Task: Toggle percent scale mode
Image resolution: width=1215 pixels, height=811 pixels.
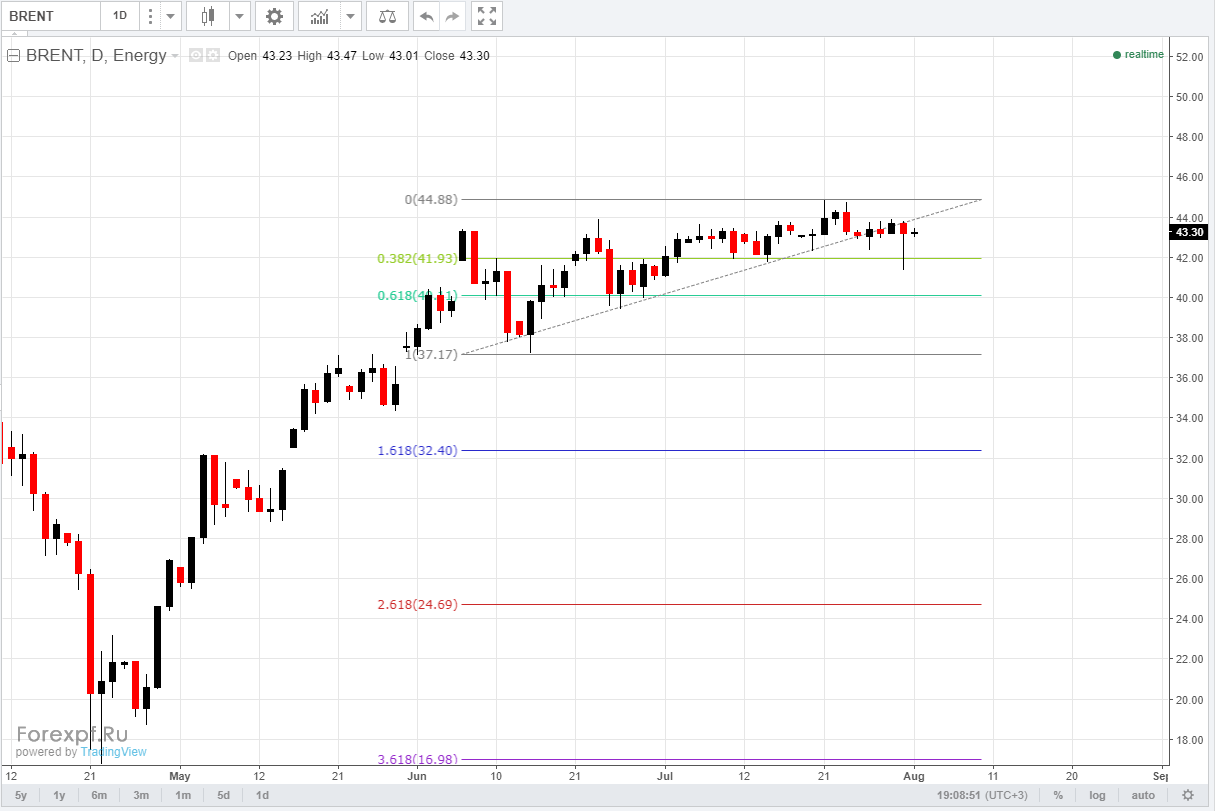Action: [x=1057, y=795]
